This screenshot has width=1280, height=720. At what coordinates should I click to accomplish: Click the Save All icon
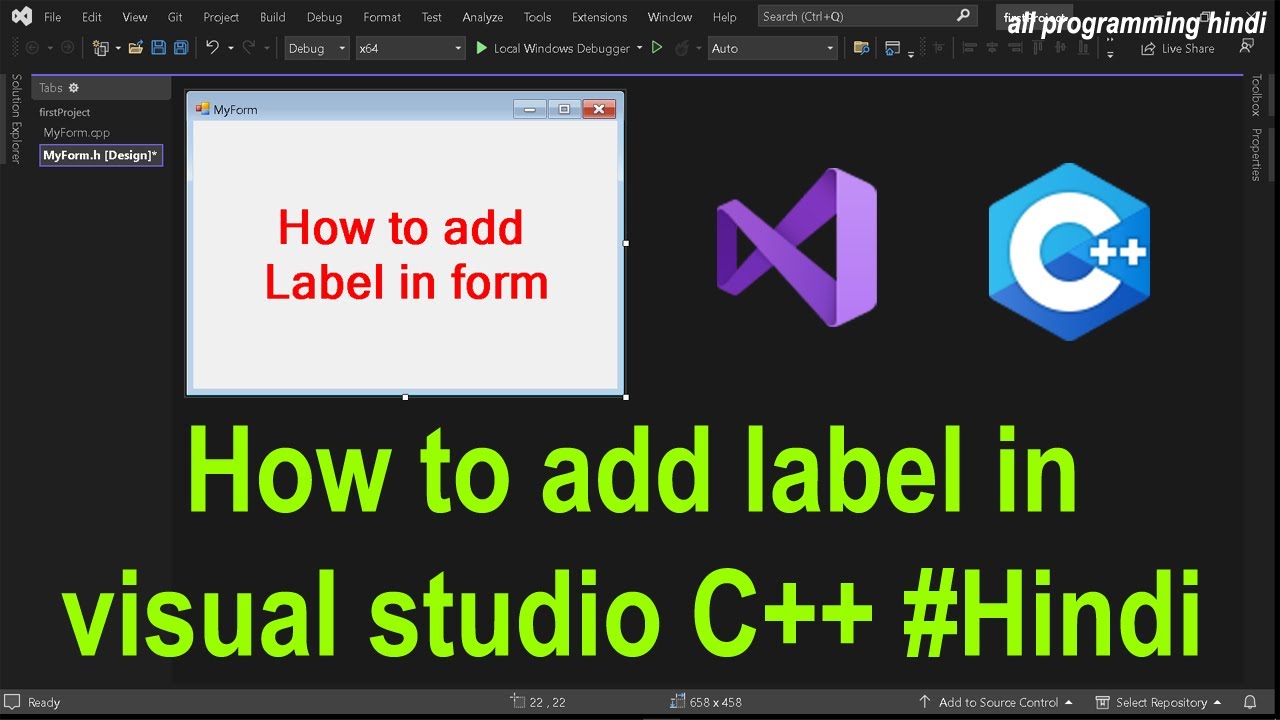point(181,48)
